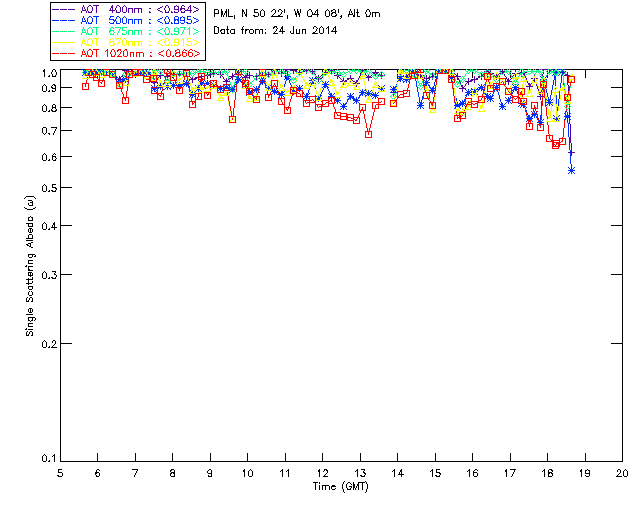Click the blue star data point near 0.55
Viewport: 640px width, 512px height.
tap(571, 170)
